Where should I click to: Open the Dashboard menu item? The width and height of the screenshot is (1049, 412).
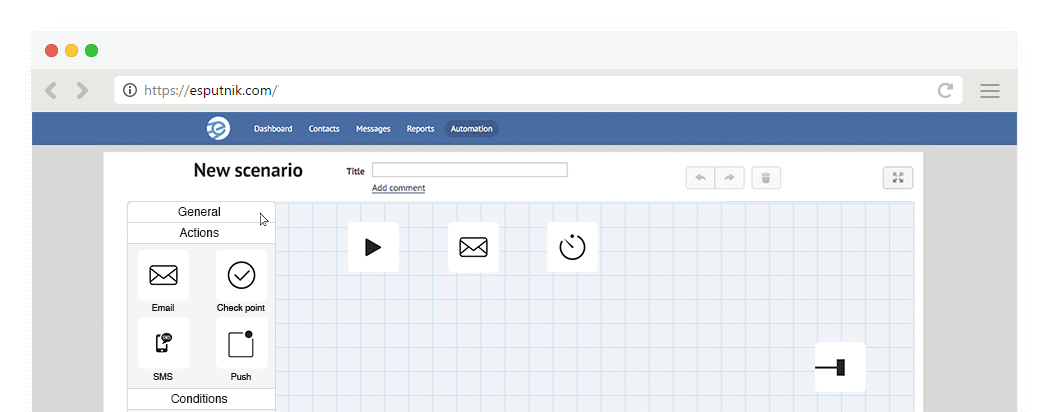point(273,129)
